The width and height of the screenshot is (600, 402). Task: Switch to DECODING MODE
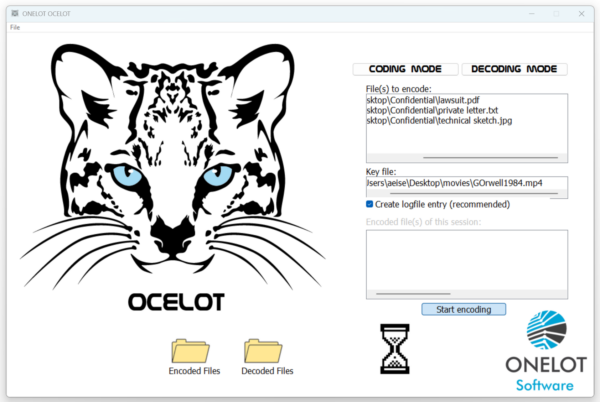tap(514, 69)
